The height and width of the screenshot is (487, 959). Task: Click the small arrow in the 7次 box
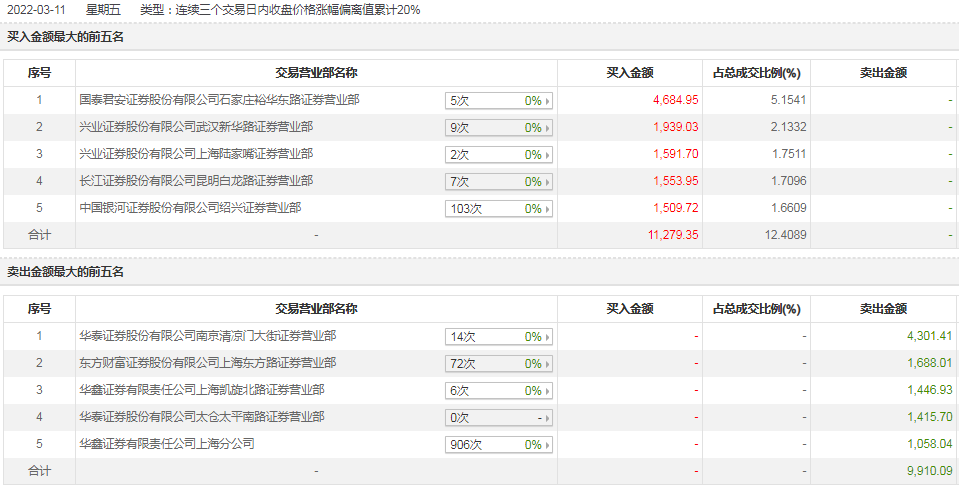(547, 182)
